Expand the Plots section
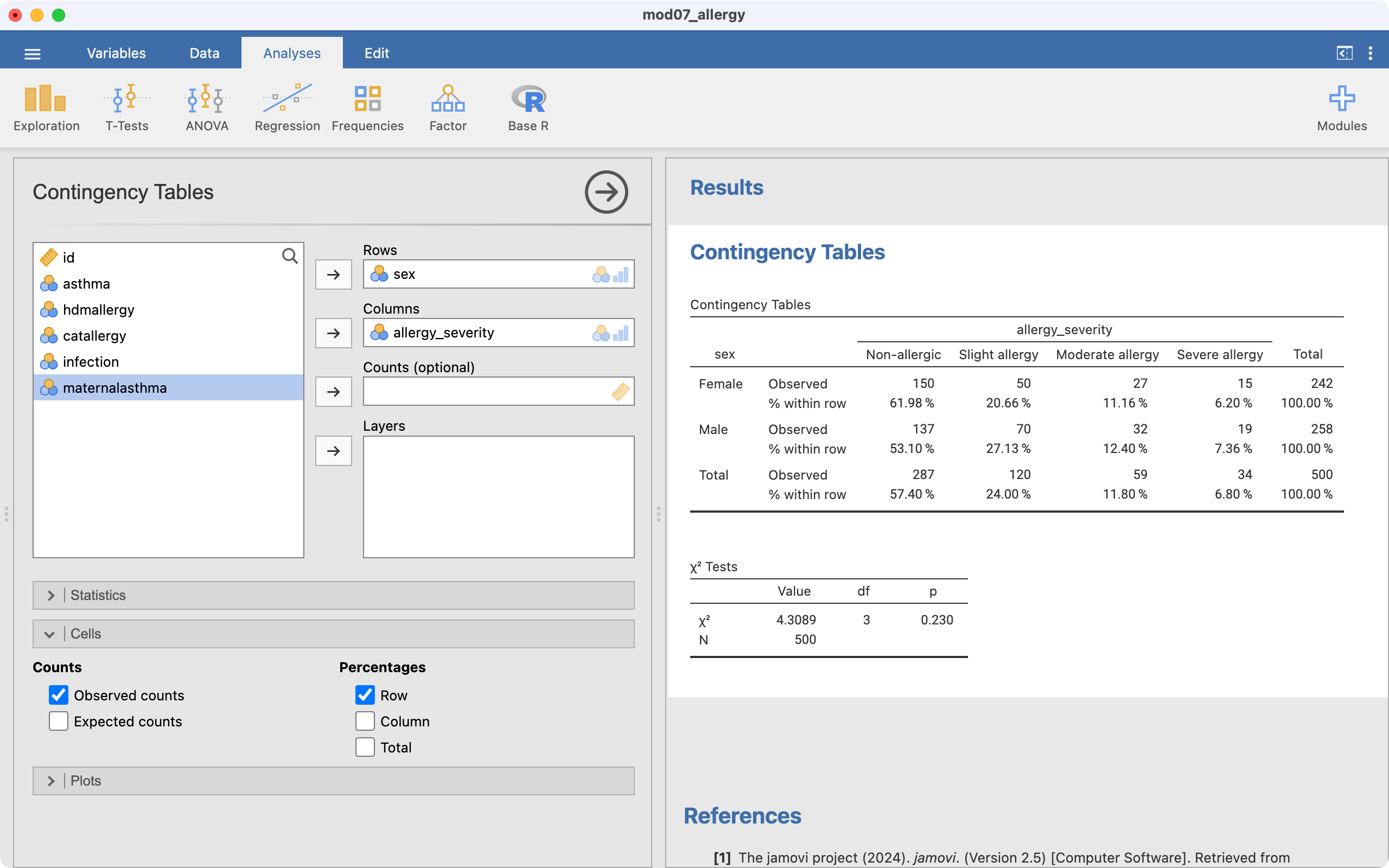Viewport: 1389px width, 868px height. click(x=333, y=781)
